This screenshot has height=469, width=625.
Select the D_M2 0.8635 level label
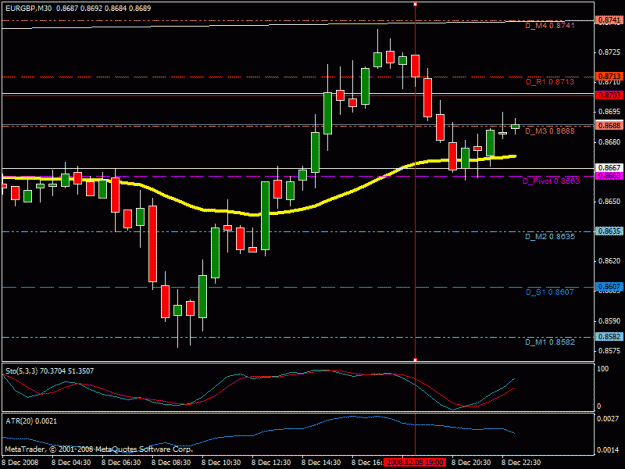pyautogui.click(x=550, y=237)
